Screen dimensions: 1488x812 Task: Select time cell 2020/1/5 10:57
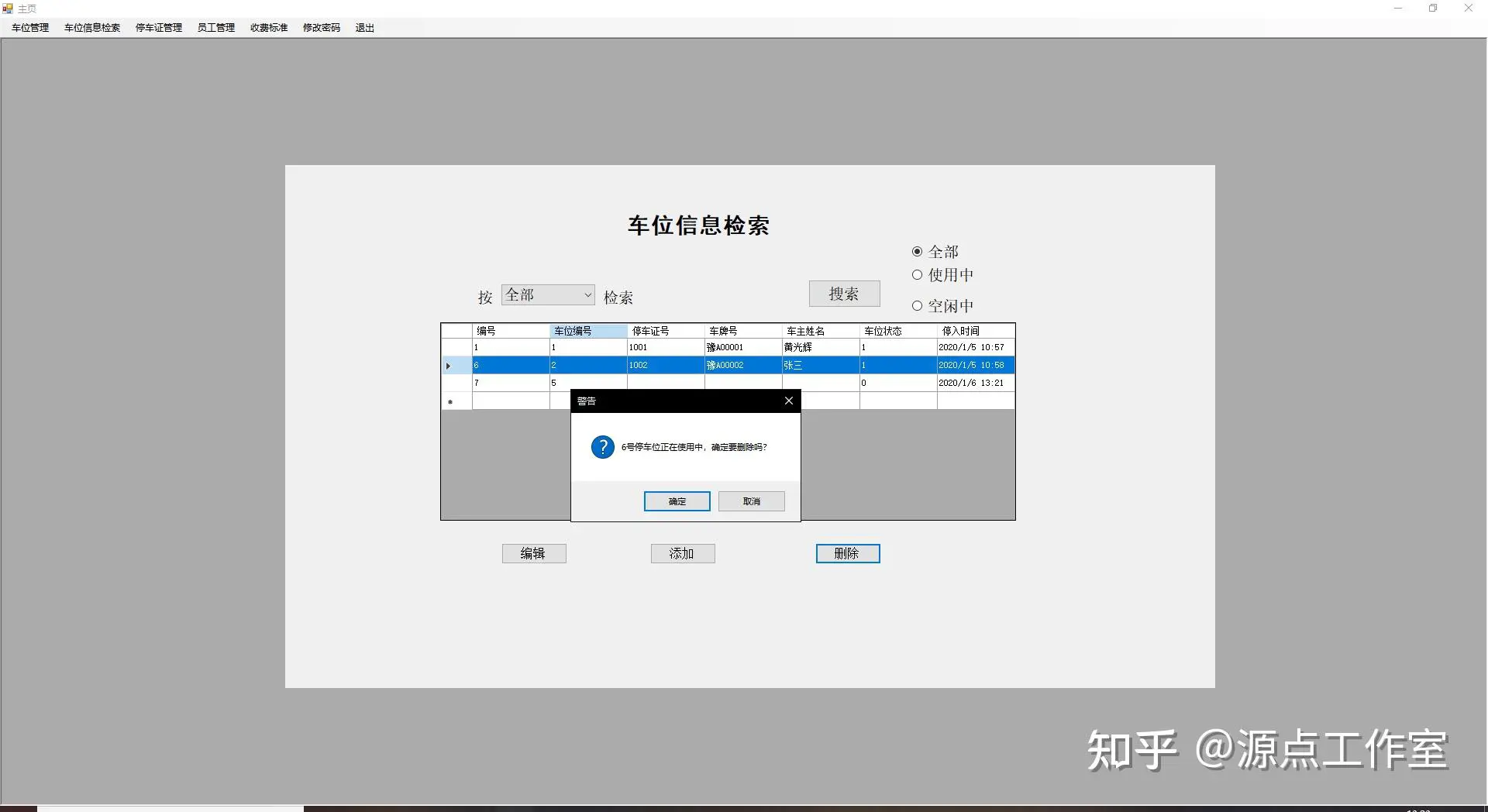(x=976, y=348)
